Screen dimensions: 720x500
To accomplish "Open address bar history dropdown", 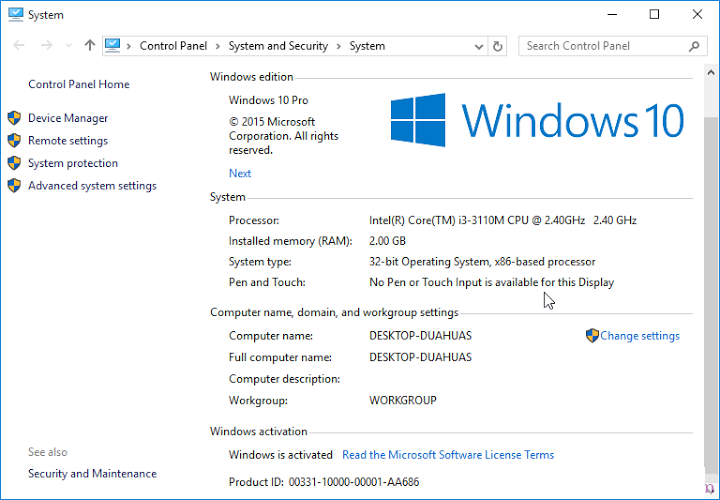I will 478,46.
